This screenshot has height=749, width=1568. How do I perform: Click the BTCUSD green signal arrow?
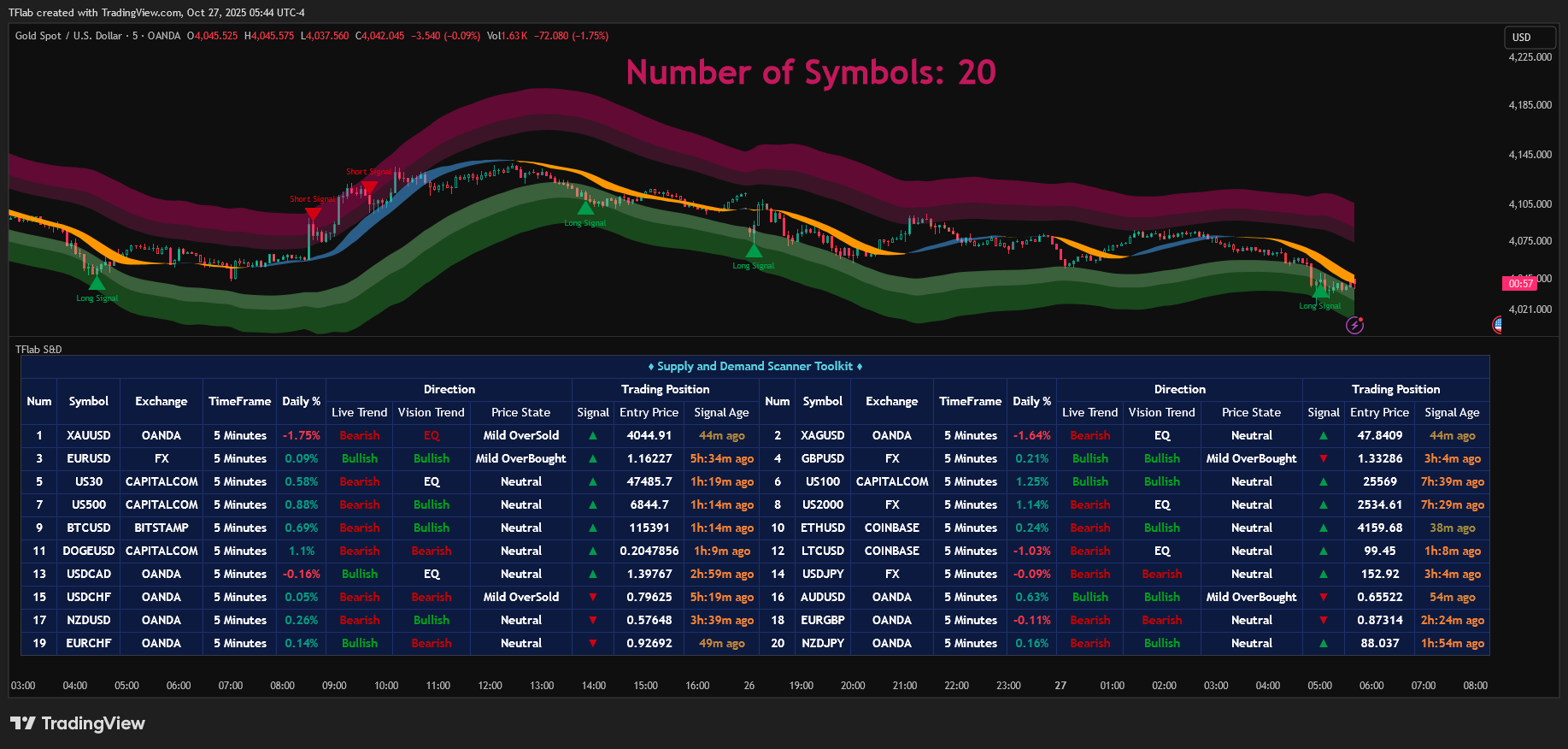pyautogui.click(x=593, y=528)
